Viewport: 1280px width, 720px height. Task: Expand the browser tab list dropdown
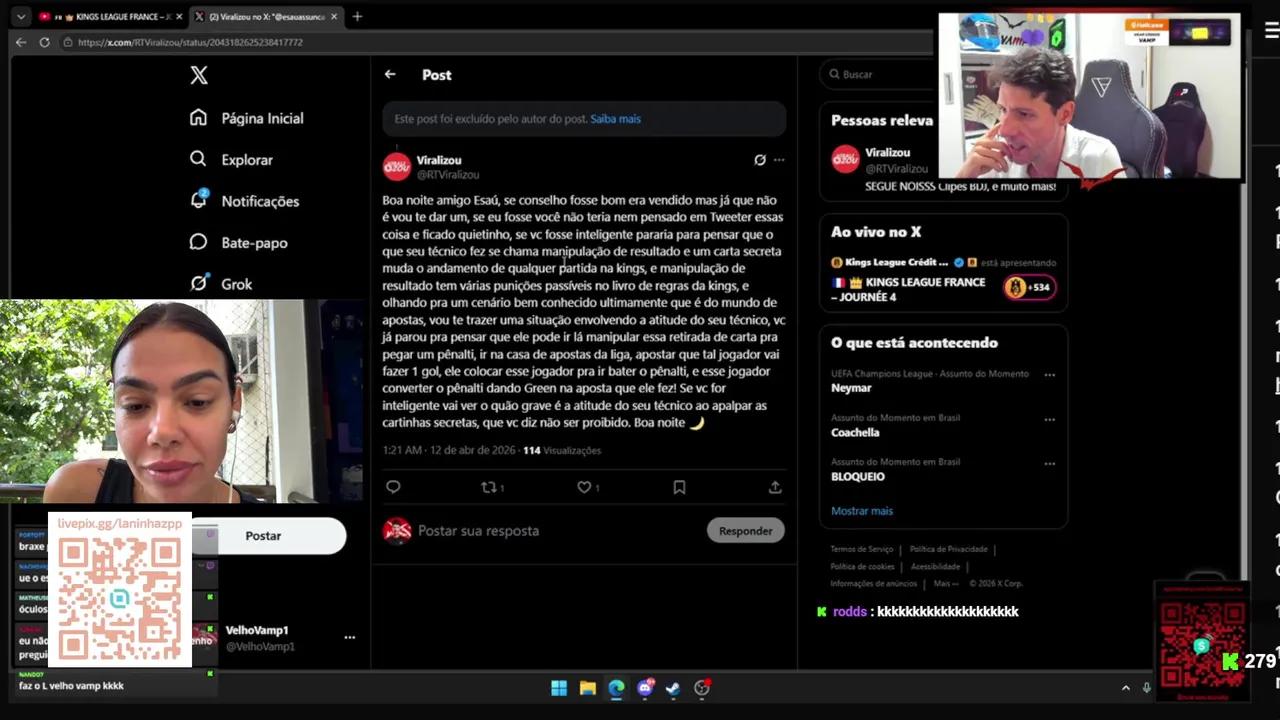point(20,16)
